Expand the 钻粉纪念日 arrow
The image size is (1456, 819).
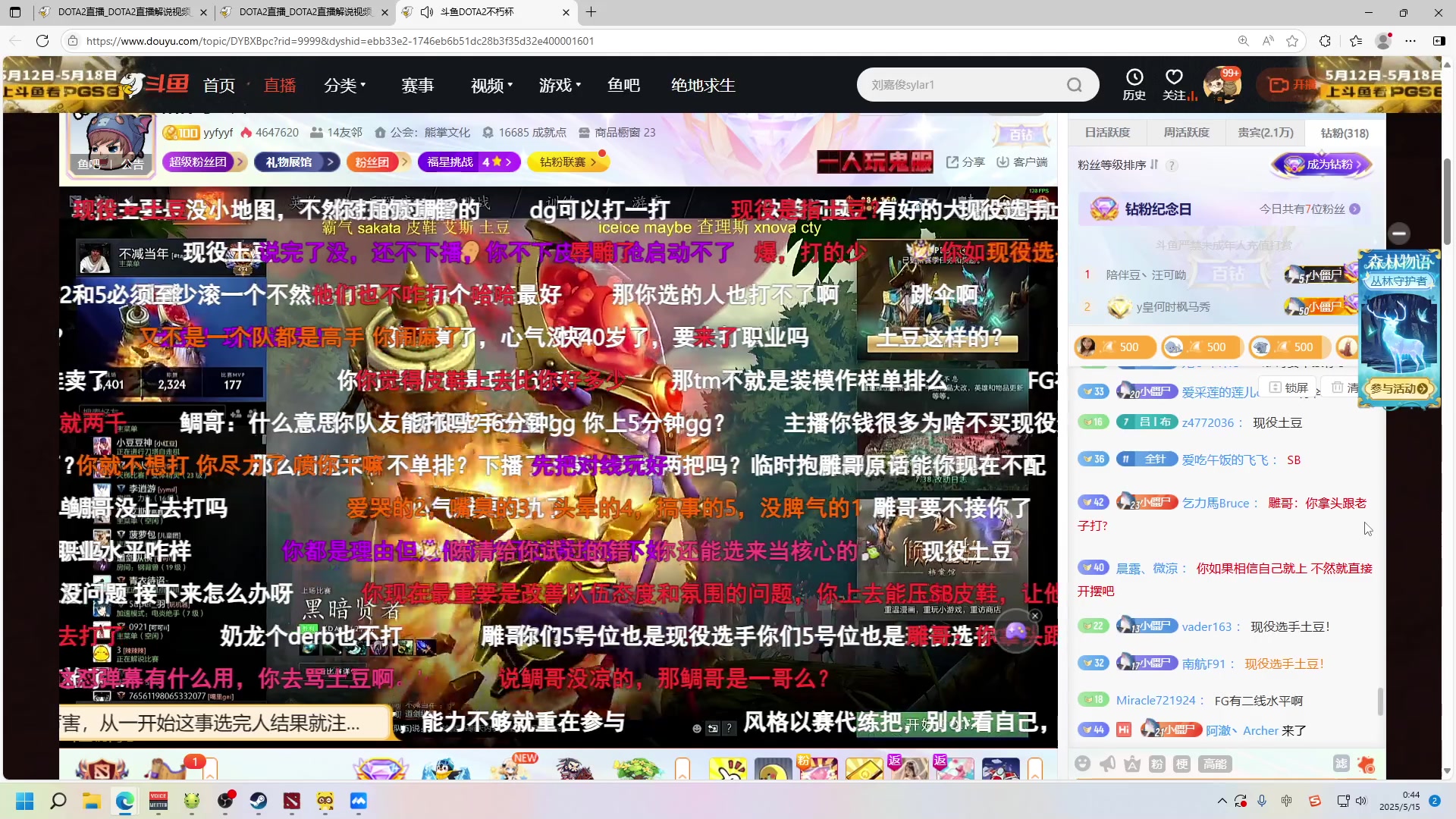click(1355, 209)
